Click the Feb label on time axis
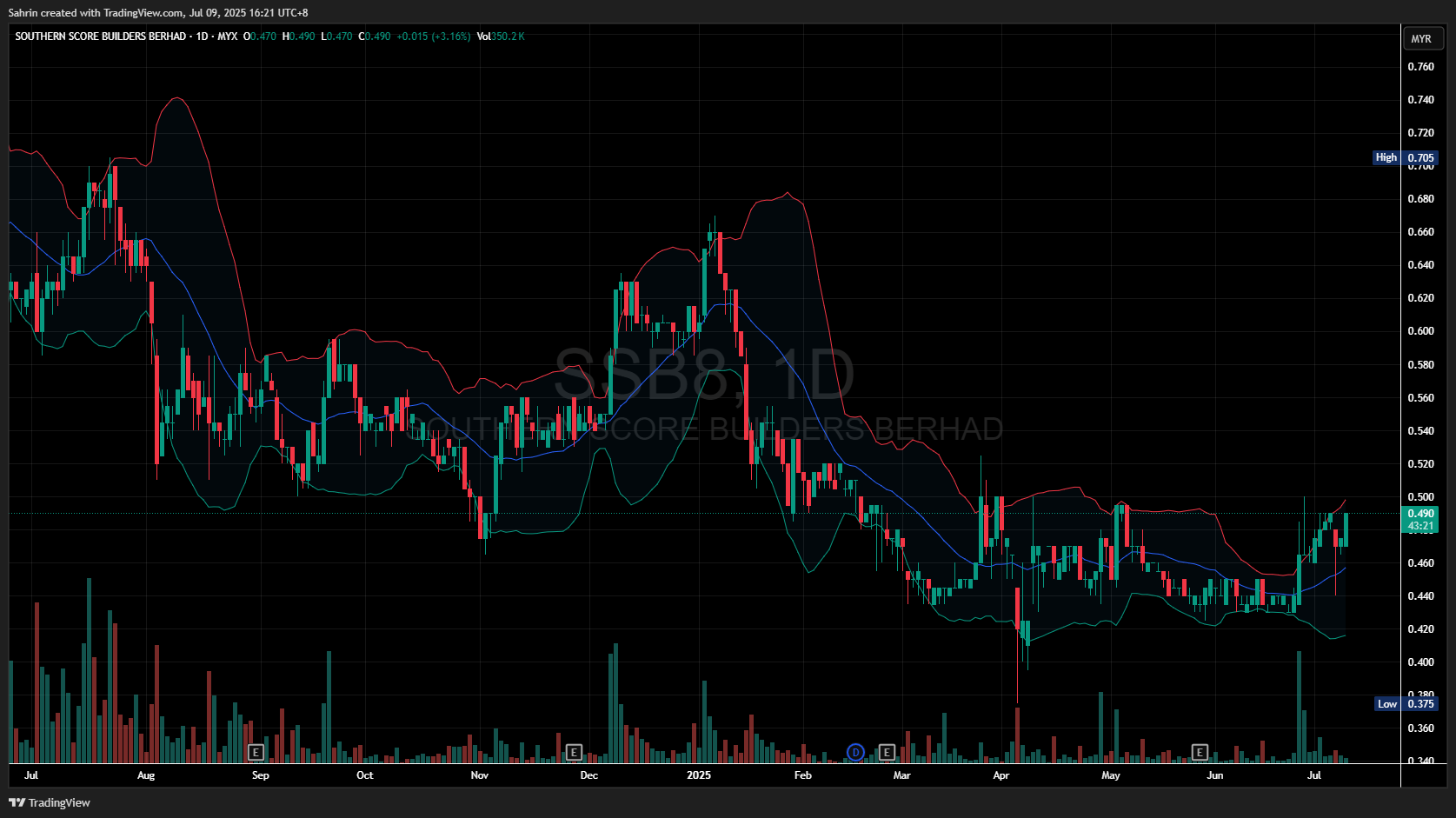The height and width of the screenshot is (818, 1456). [803, 775]
